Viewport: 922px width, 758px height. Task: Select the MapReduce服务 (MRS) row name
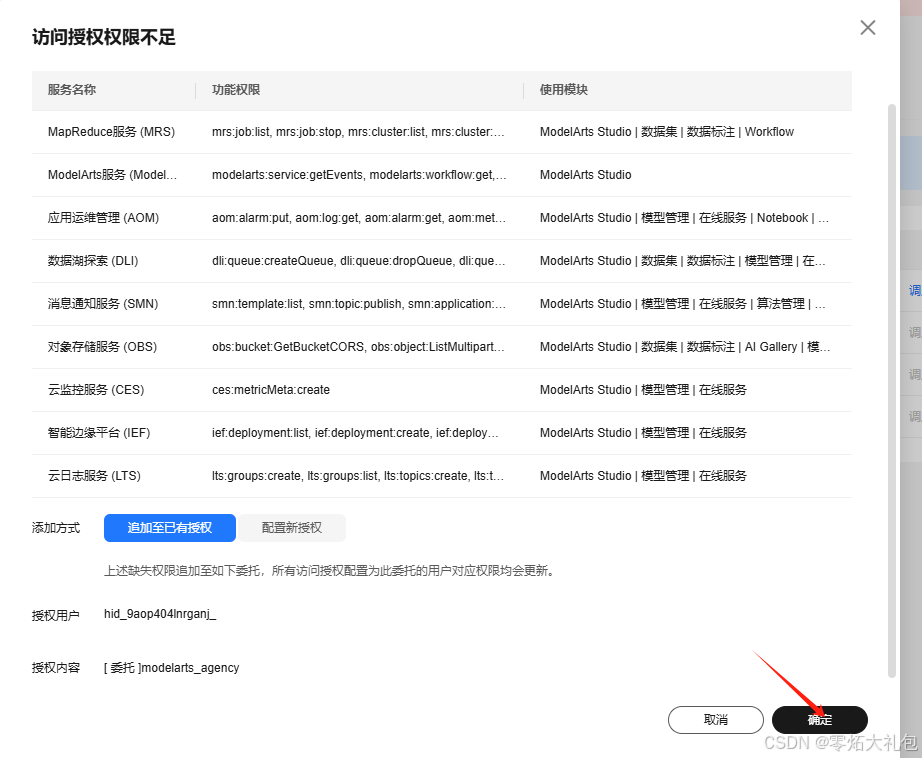pyautogui.click(x=111, y=132)
